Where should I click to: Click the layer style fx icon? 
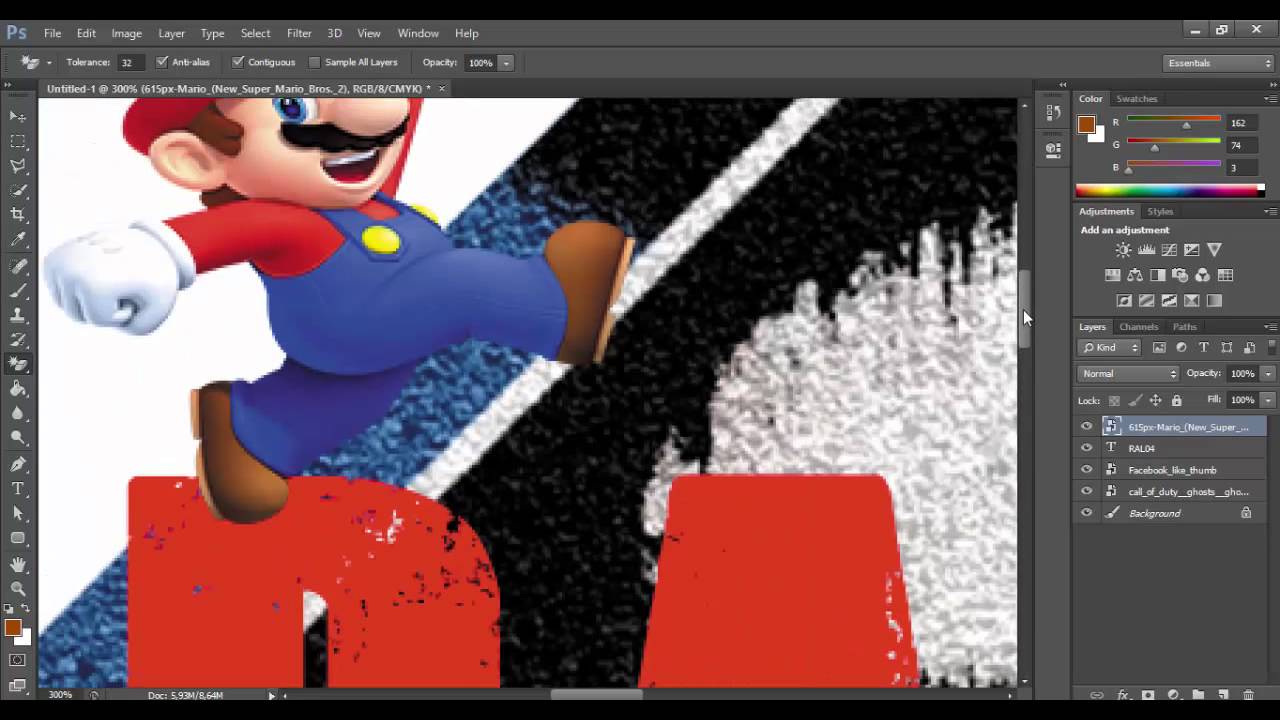(x=1123, y=695)
